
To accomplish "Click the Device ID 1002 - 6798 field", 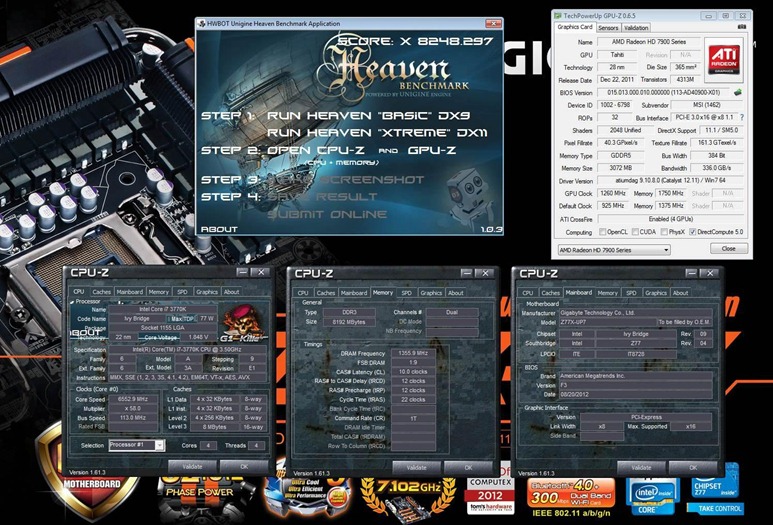I will click(x=615, y=105).
